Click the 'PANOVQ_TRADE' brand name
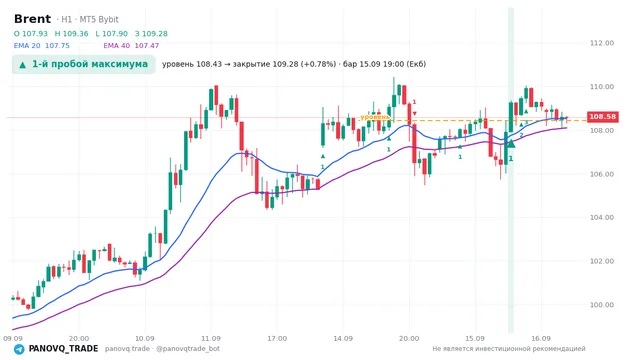Image resolution: width=640 pixels, height=360 pixels. 63,349
